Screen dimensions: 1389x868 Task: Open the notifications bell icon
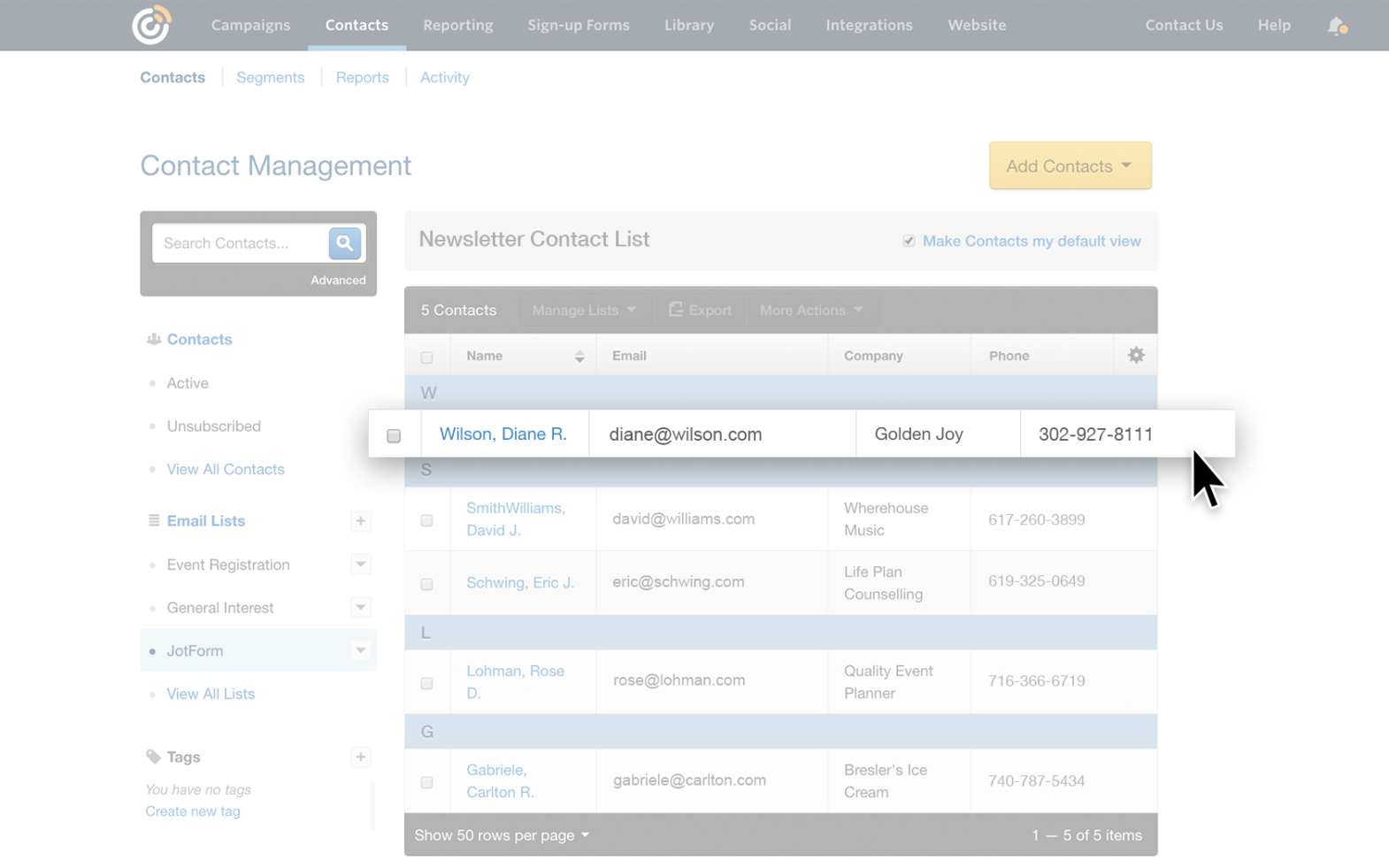pyautogui.click(x=1337, y=26)
